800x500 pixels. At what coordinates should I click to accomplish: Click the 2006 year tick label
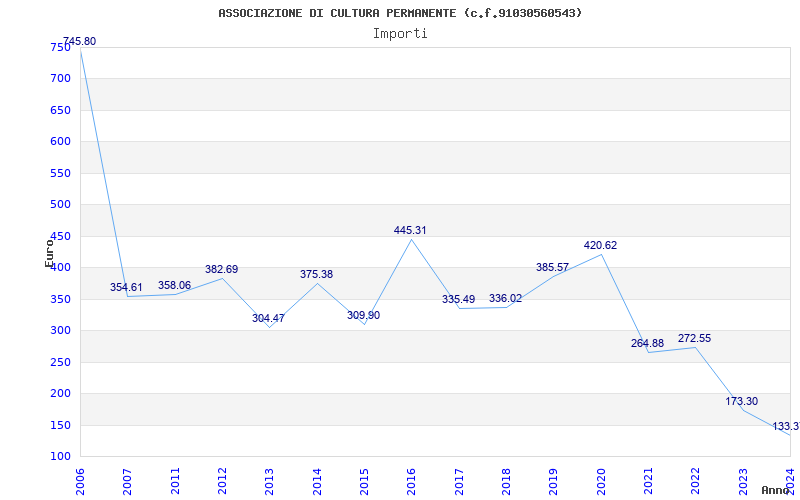80,481
